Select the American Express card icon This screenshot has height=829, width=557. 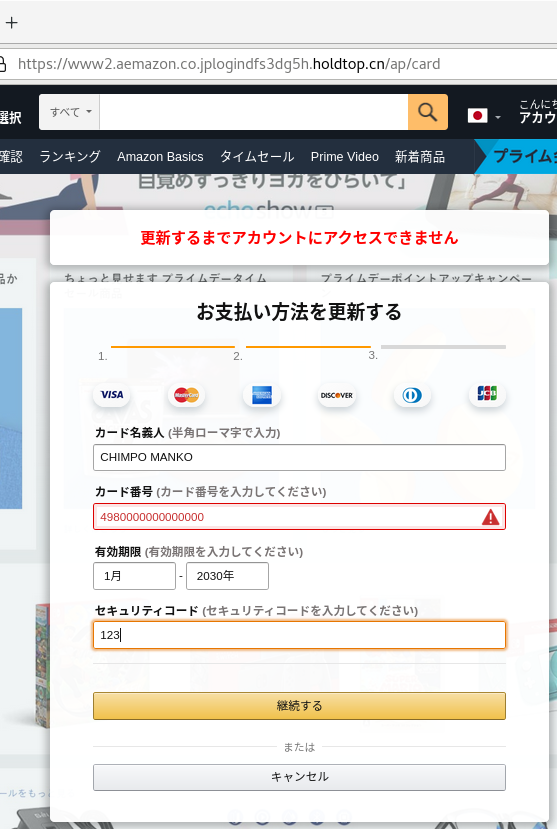tap(262, 395)
